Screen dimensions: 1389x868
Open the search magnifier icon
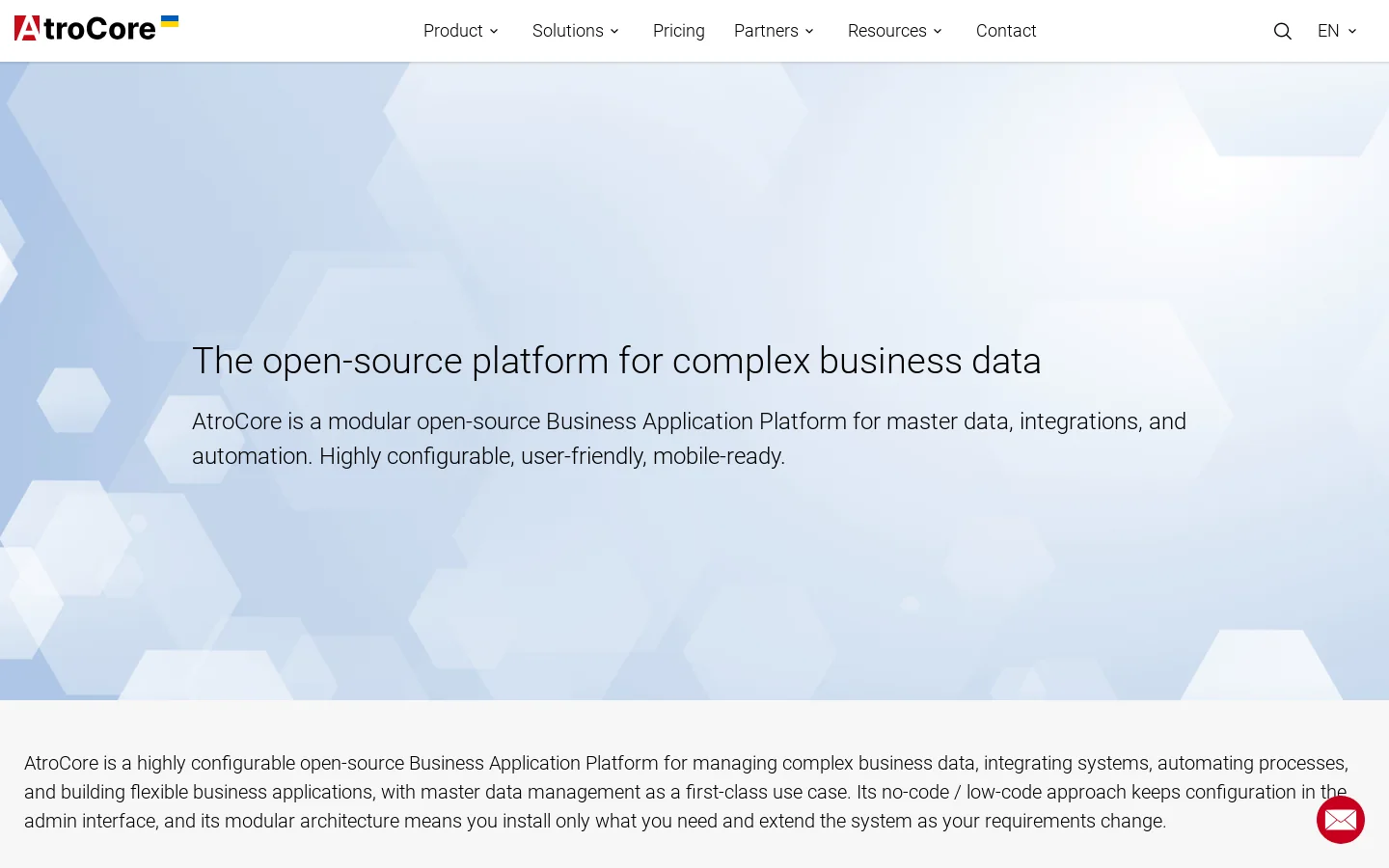pos(1282,31)
